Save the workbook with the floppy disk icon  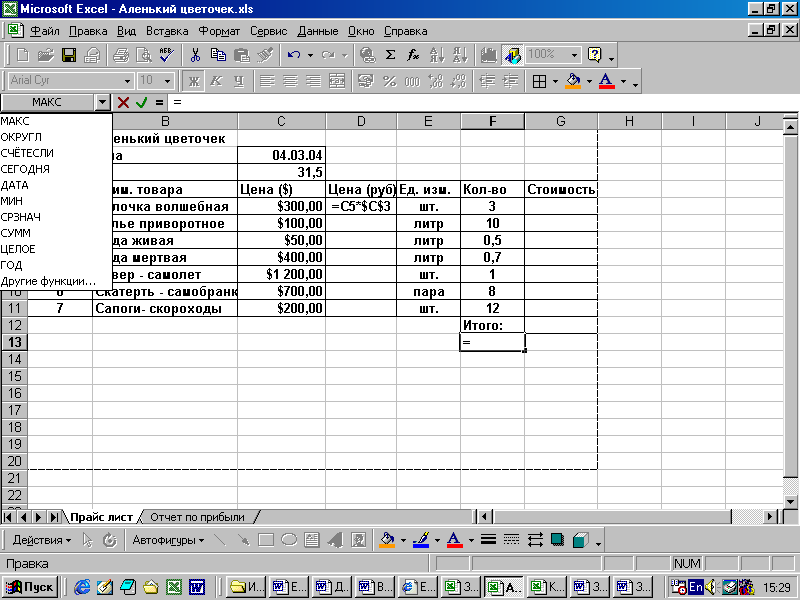pos(69,55)
